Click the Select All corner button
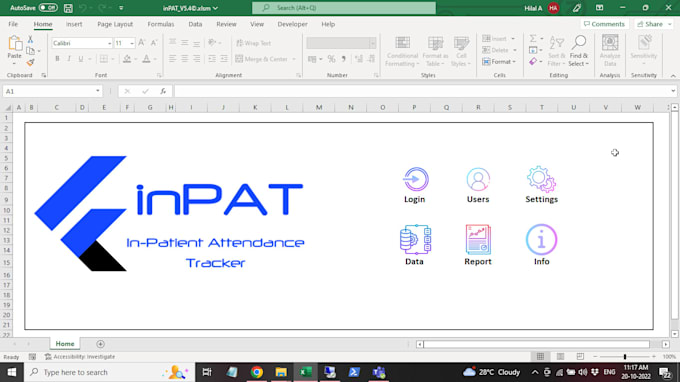This screenshot has width=680, height=382. point(7,108)
